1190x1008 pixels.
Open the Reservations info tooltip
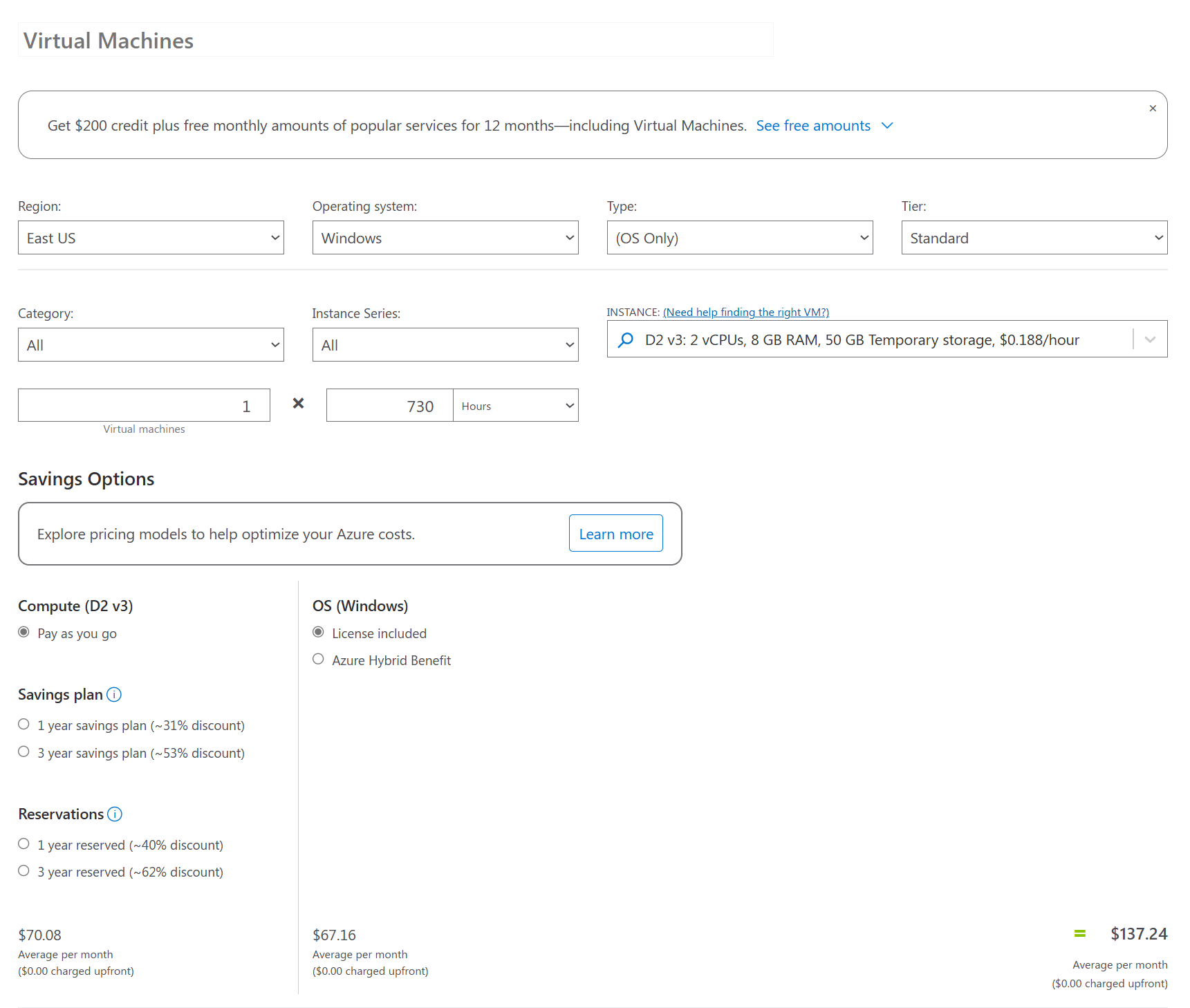click(x=115, y=814)
